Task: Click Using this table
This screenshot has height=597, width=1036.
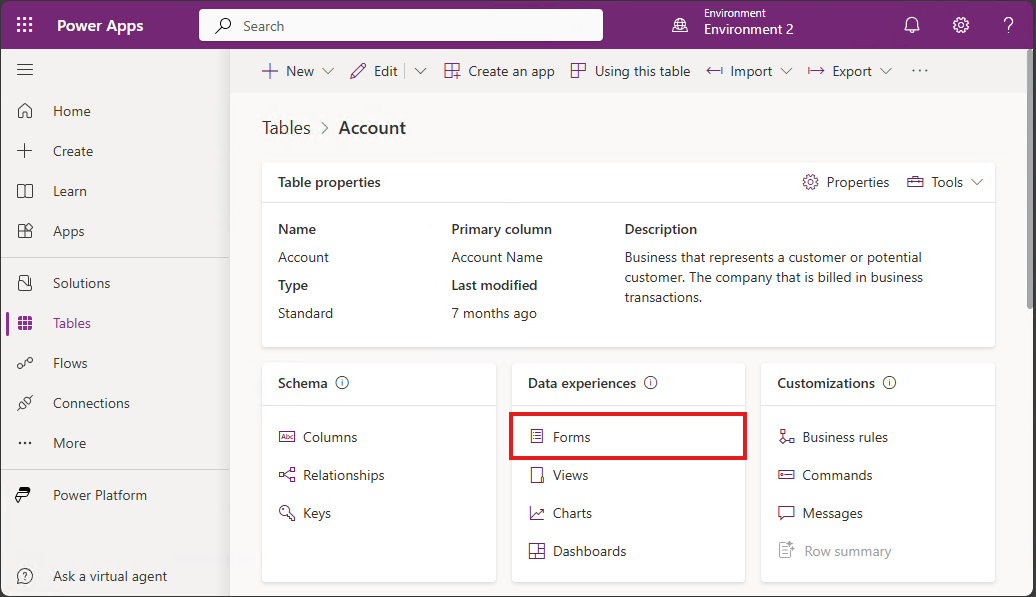Action: [x=630, y=71]
